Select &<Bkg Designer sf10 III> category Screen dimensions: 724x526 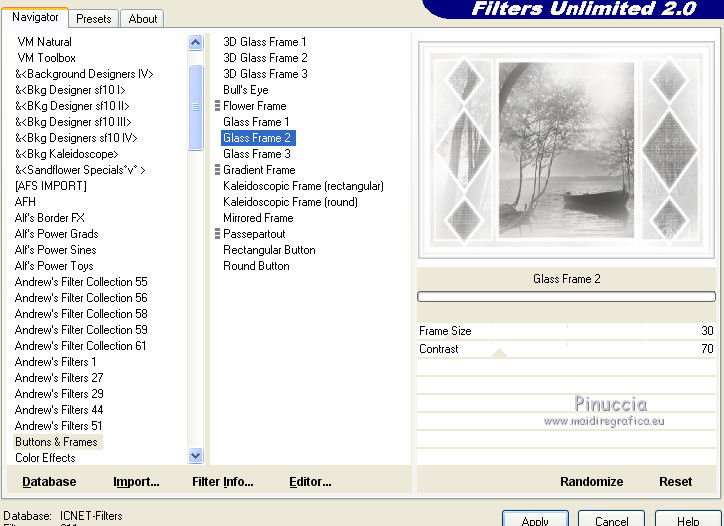(73, 122)
